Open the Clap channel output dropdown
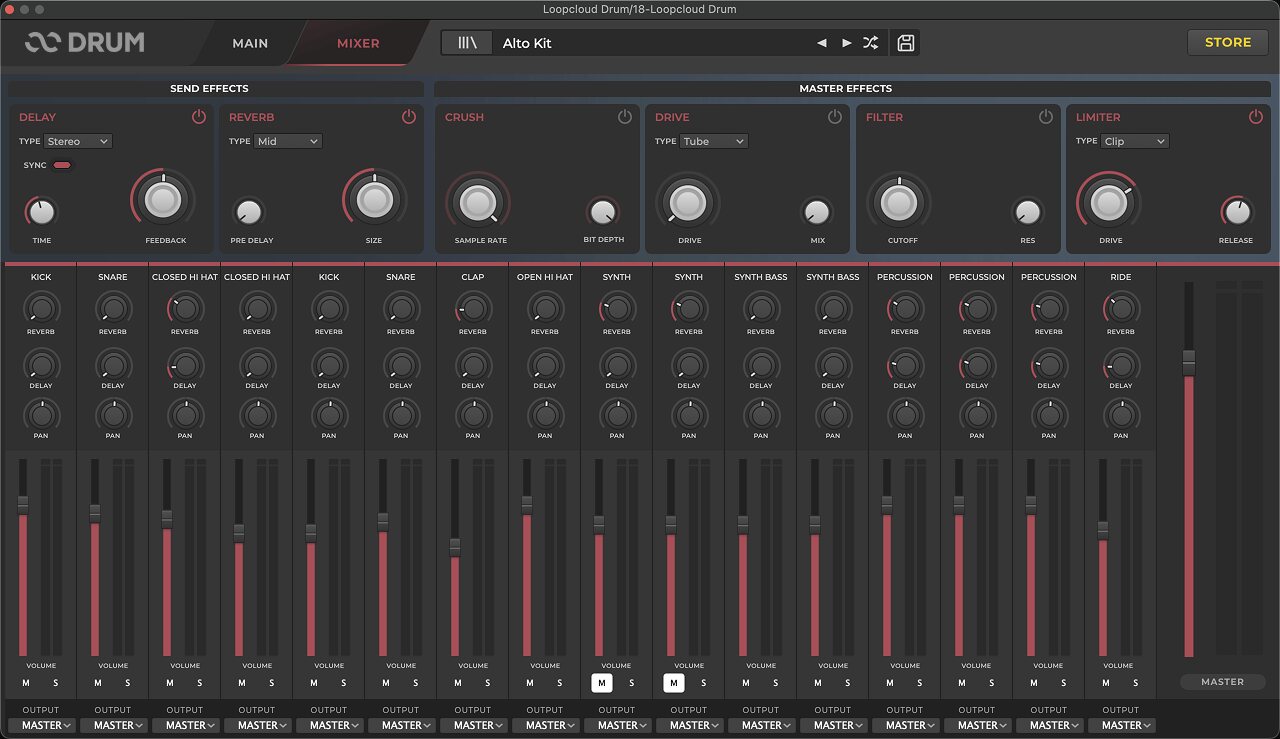The image size is (1280, 739). [x=473, y=725]
